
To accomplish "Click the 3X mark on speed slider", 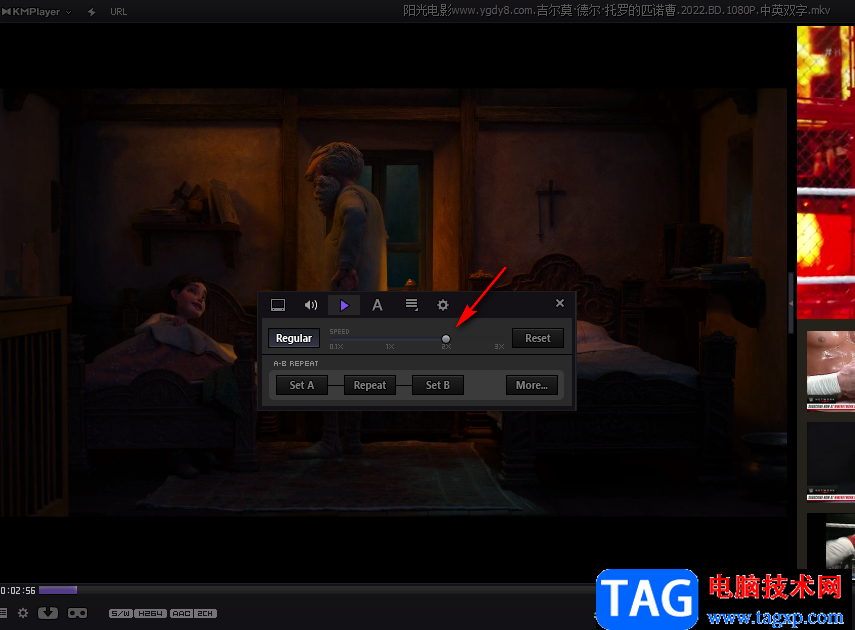I will pos(499,346).
